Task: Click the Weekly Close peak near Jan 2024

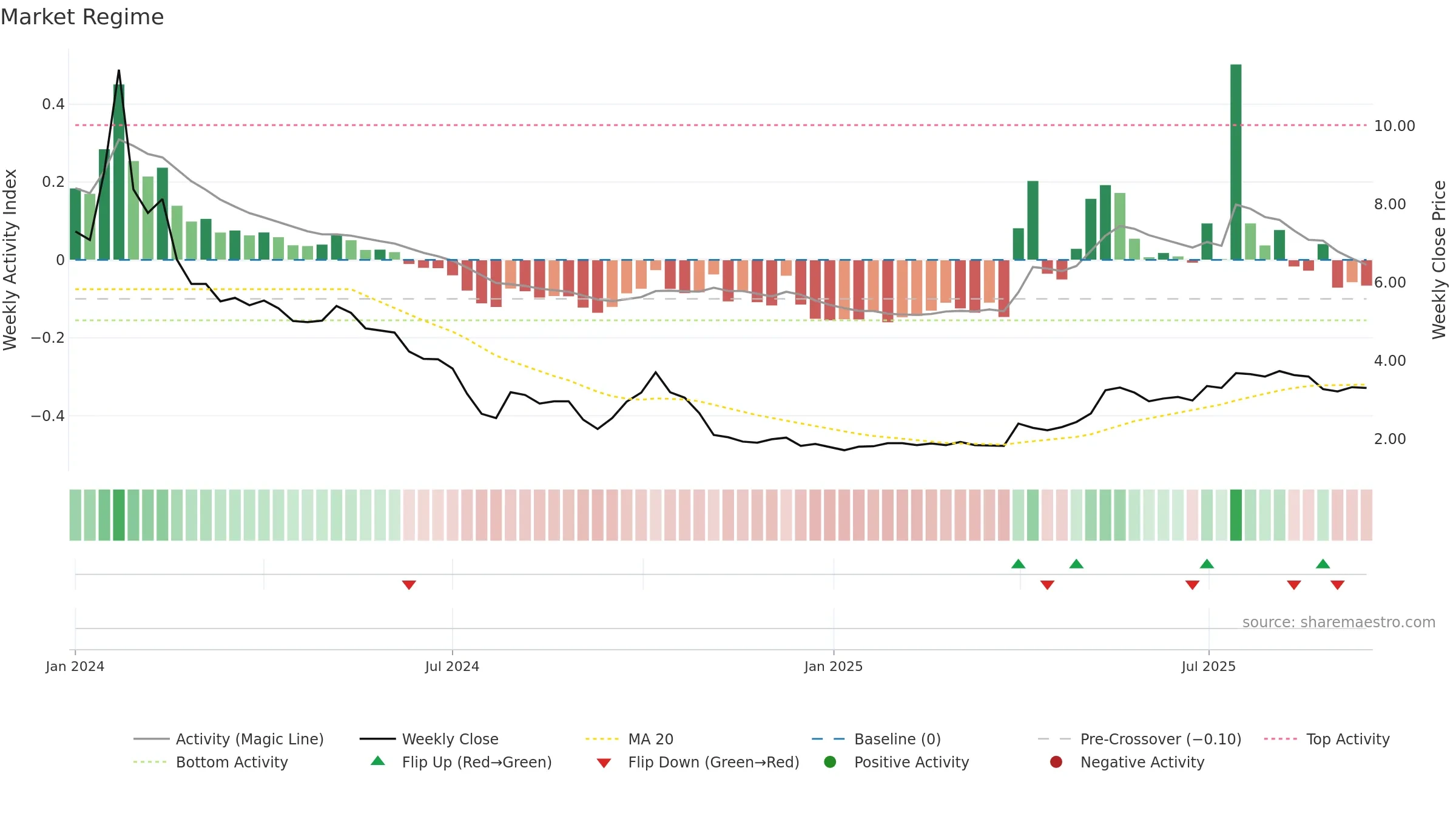Action: pyautogui.click(x=119, y=70)
